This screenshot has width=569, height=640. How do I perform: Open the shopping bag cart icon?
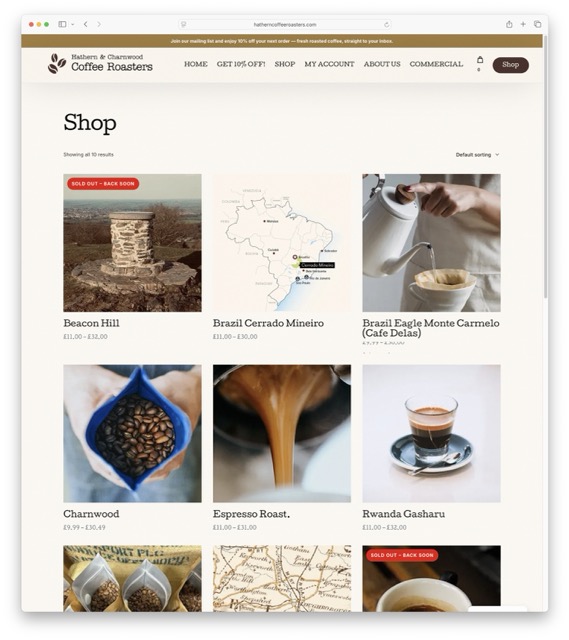(x=480, y=60)
